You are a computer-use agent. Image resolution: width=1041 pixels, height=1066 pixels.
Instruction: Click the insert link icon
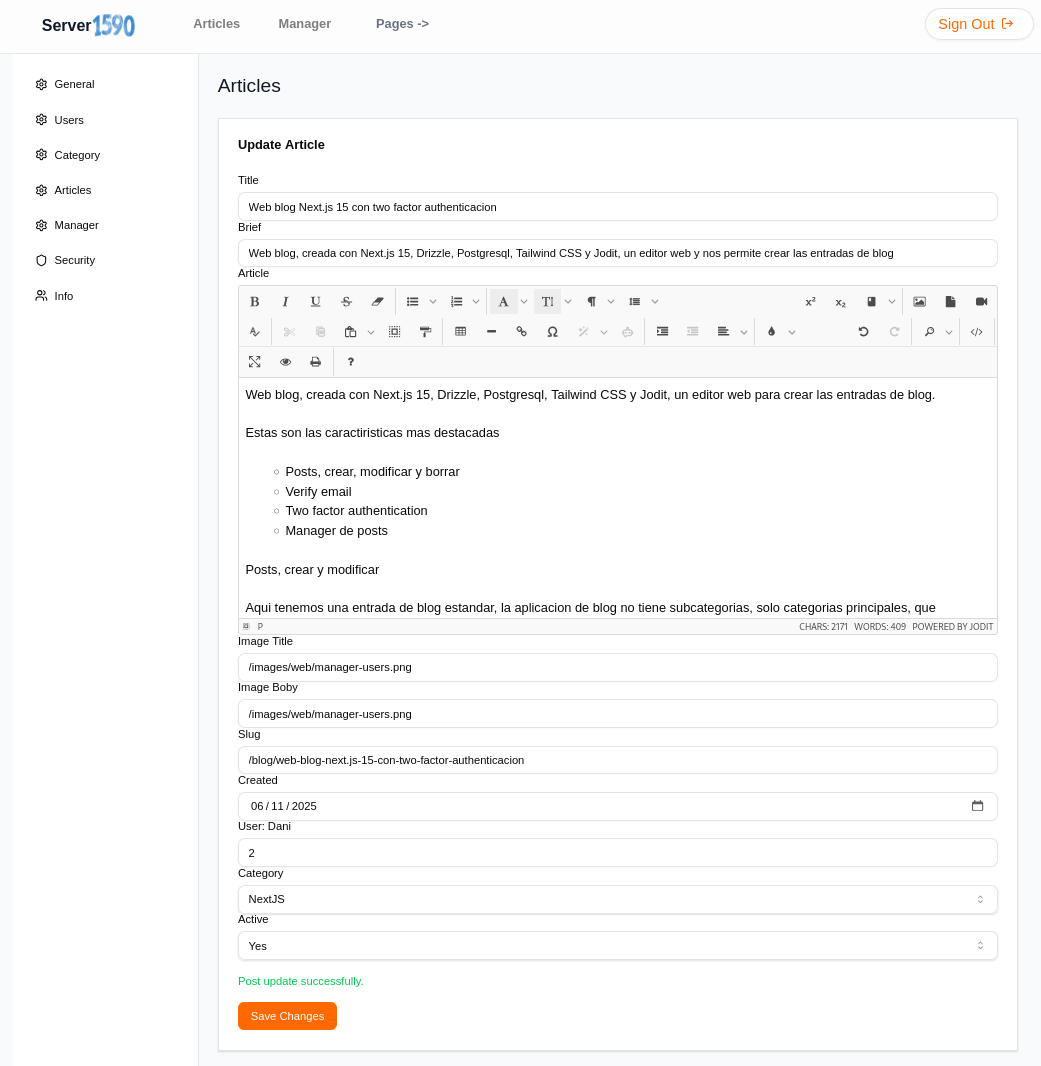(x=521, y=332)
